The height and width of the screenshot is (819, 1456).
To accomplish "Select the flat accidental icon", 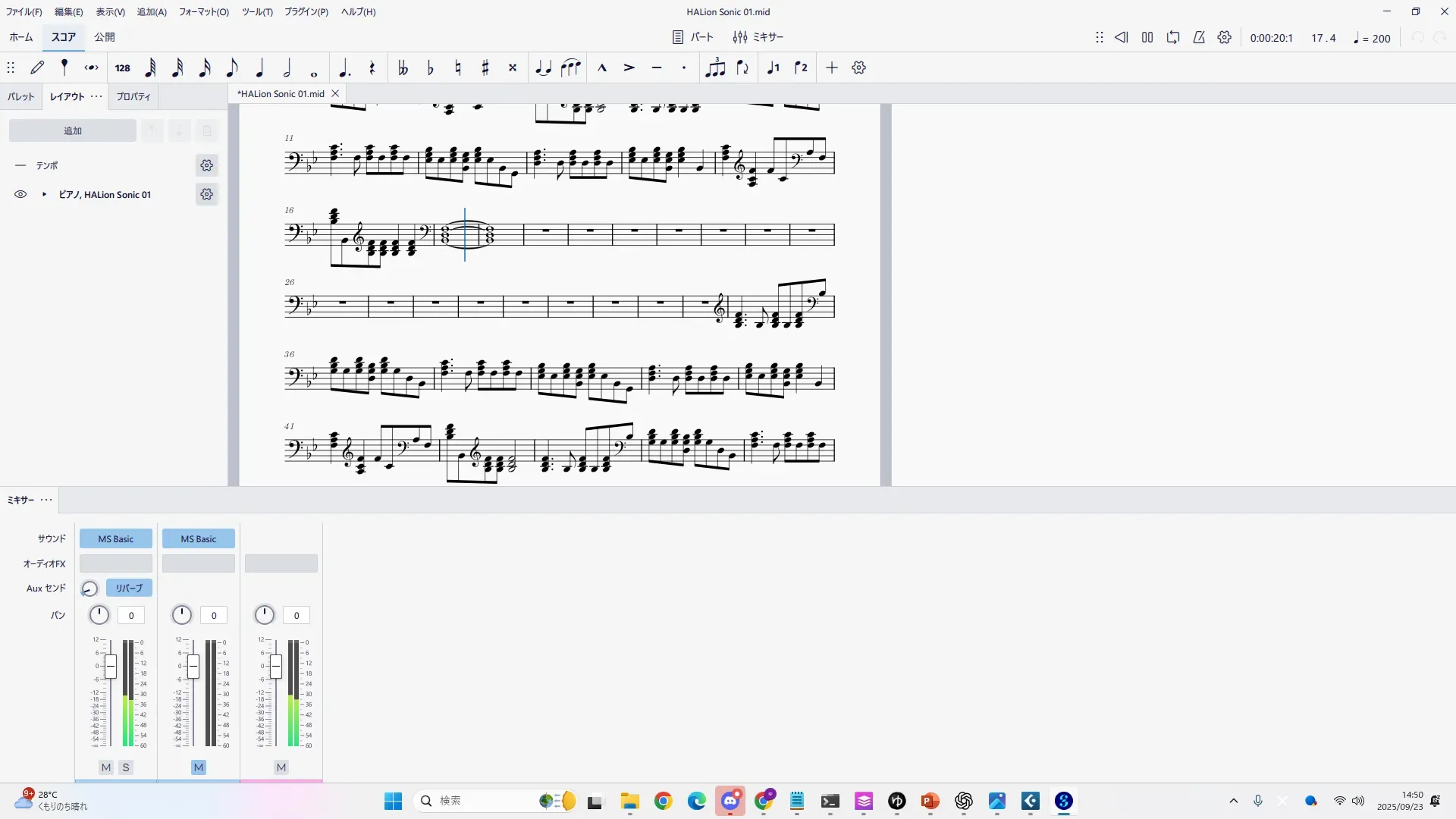I will point(430,68).
